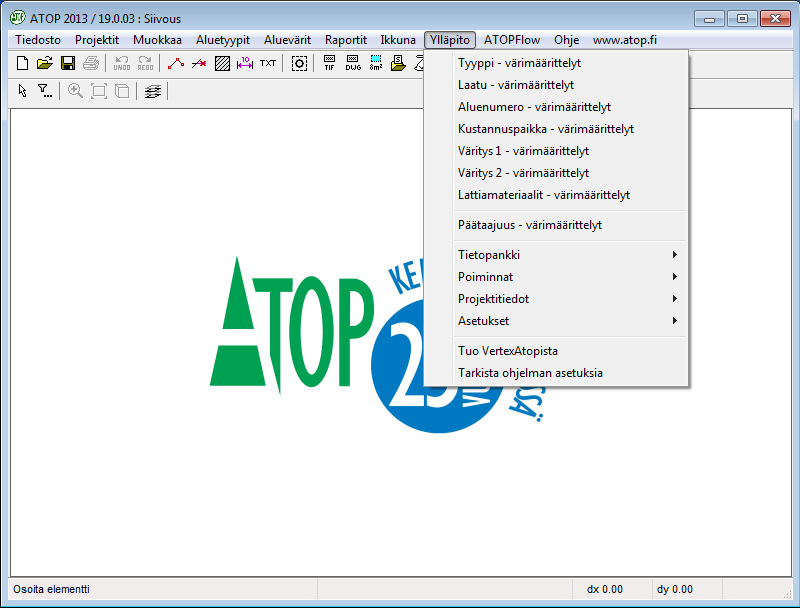Maximize the ATOP window
Screen dimensions: 800x608
point(742,18)
